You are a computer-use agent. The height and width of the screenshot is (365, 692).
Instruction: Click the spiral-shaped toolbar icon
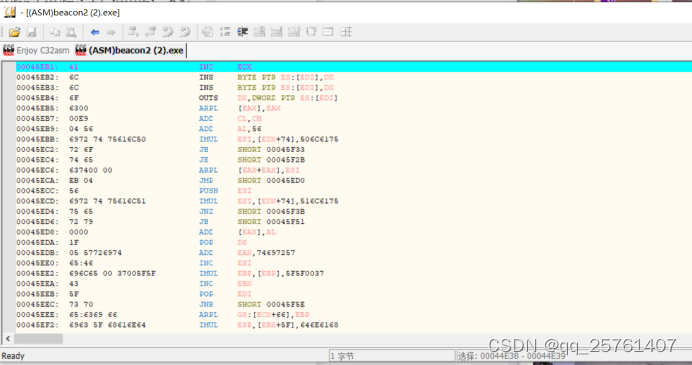point(207,32)
